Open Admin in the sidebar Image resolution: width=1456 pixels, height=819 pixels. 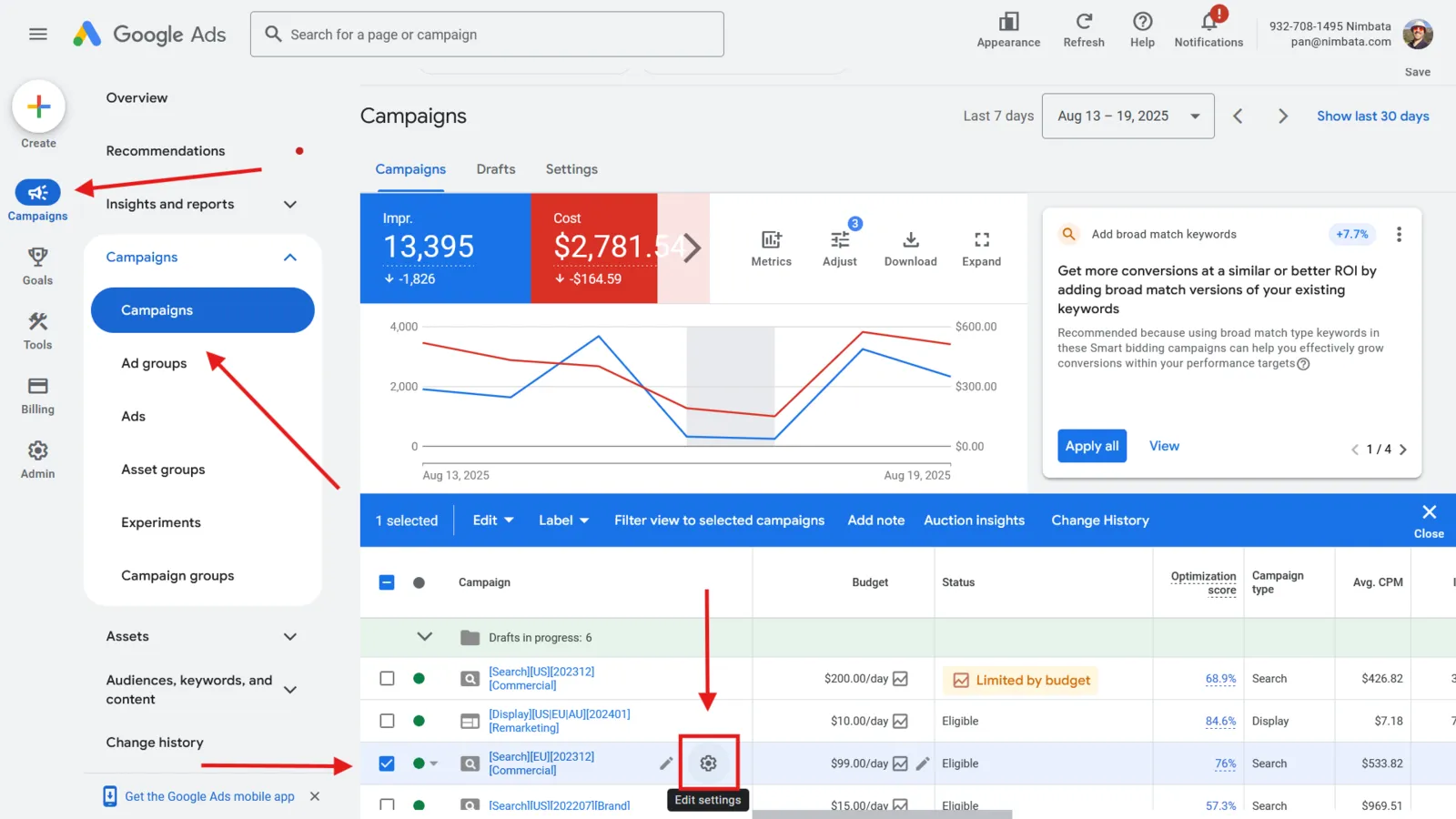click(37, 460)
